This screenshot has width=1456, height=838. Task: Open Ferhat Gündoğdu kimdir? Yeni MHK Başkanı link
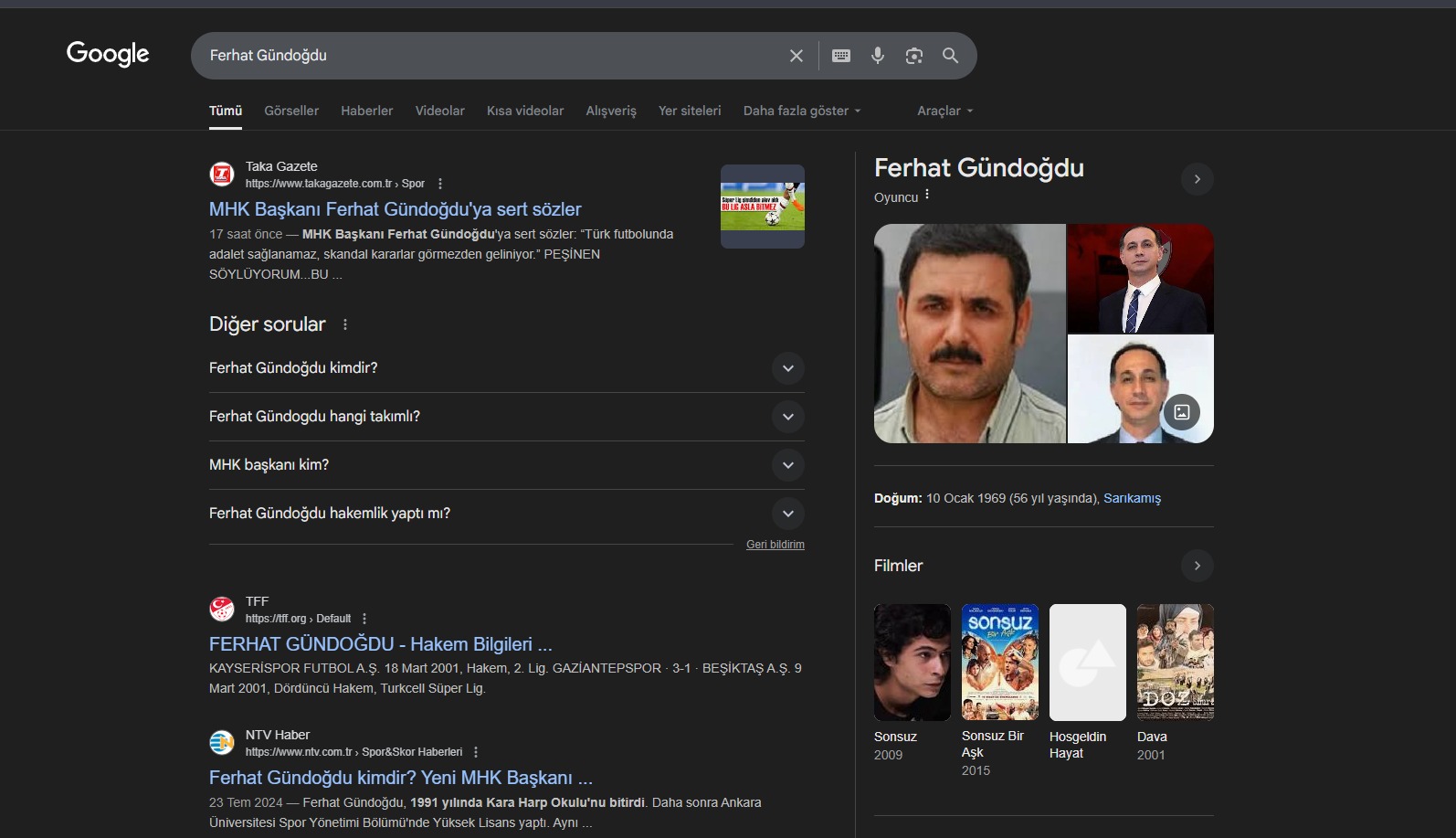401,778
